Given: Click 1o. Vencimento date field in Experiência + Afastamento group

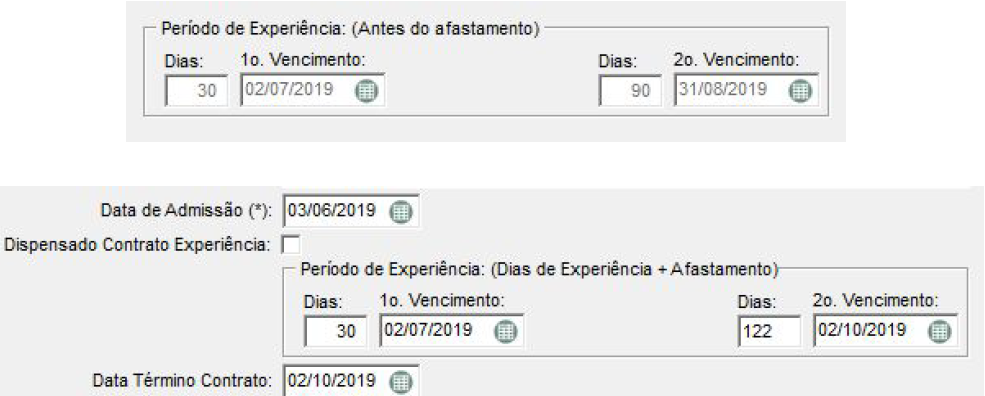Looking at the screenshot, I should pyautogui.click(x=451, y=330).
